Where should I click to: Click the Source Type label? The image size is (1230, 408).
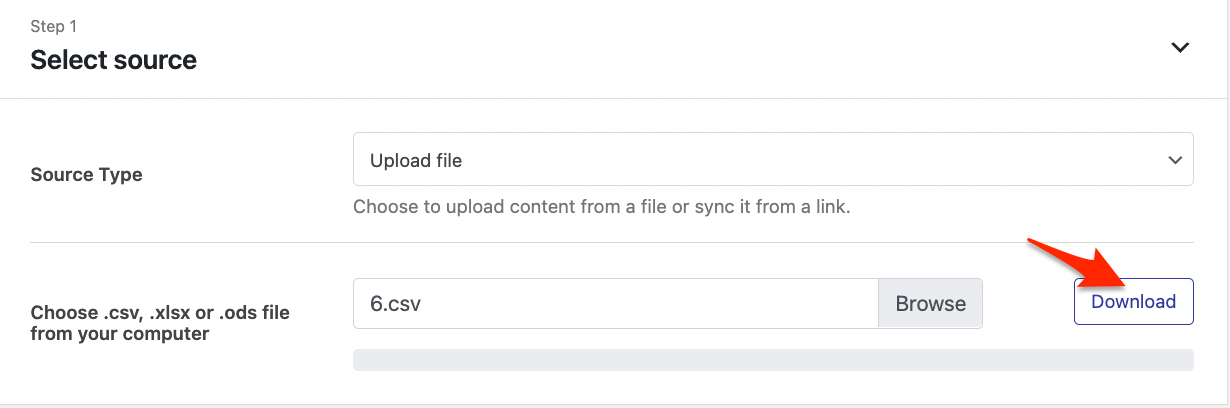(x=86, y=175)
